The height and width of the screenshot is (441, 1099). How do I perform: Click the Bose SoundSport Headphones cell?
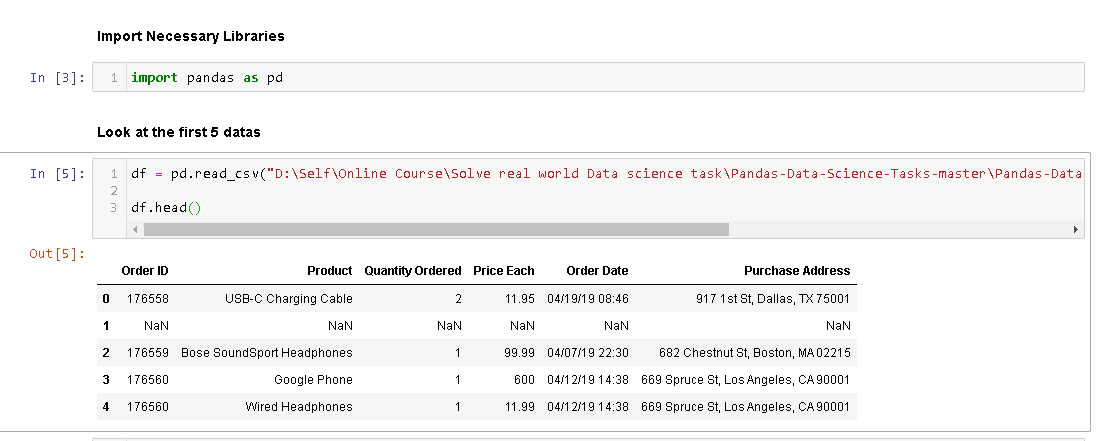coord(267,353)
